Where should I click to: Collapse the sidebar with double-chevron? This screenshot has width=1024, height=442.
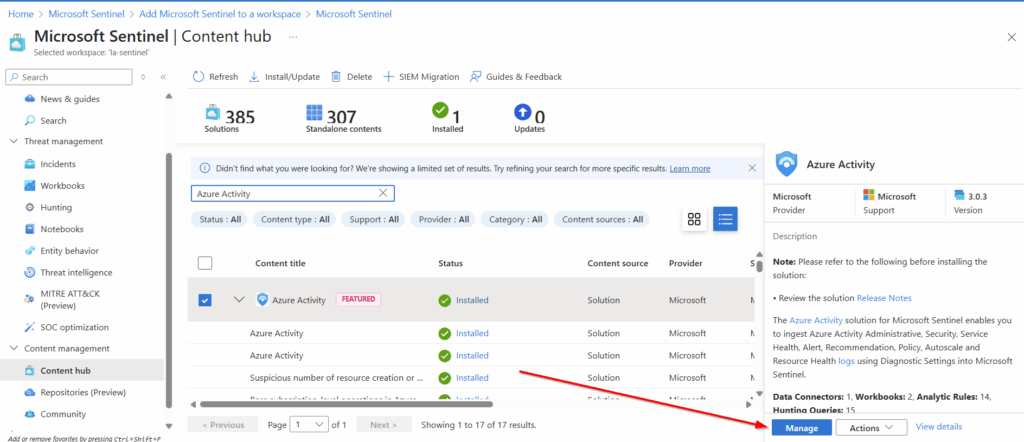coord(163,77)
